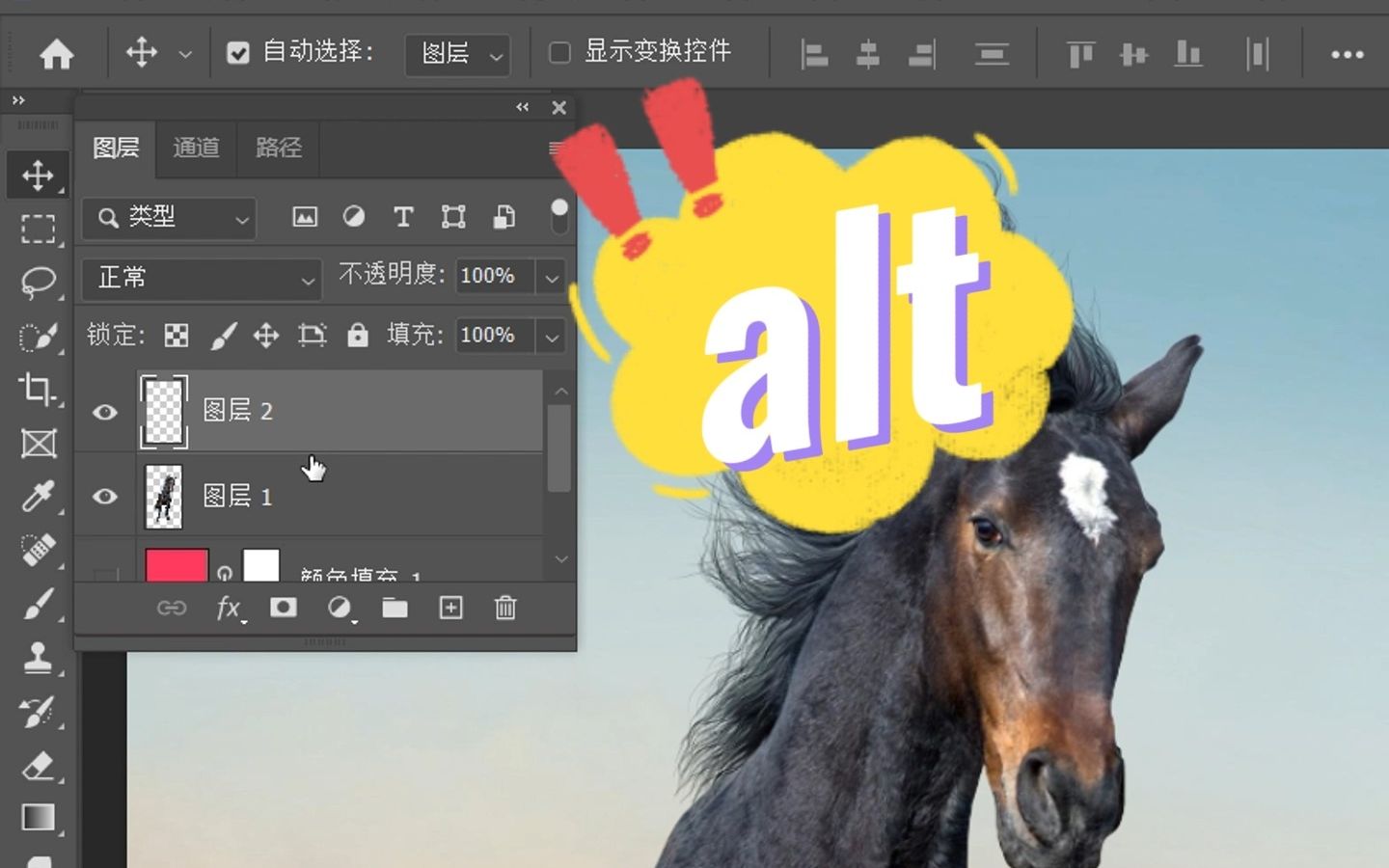This screenshot has width=1389, height=868.
Task: Open the layer styles fx menu
Action: tap(229, 609)
